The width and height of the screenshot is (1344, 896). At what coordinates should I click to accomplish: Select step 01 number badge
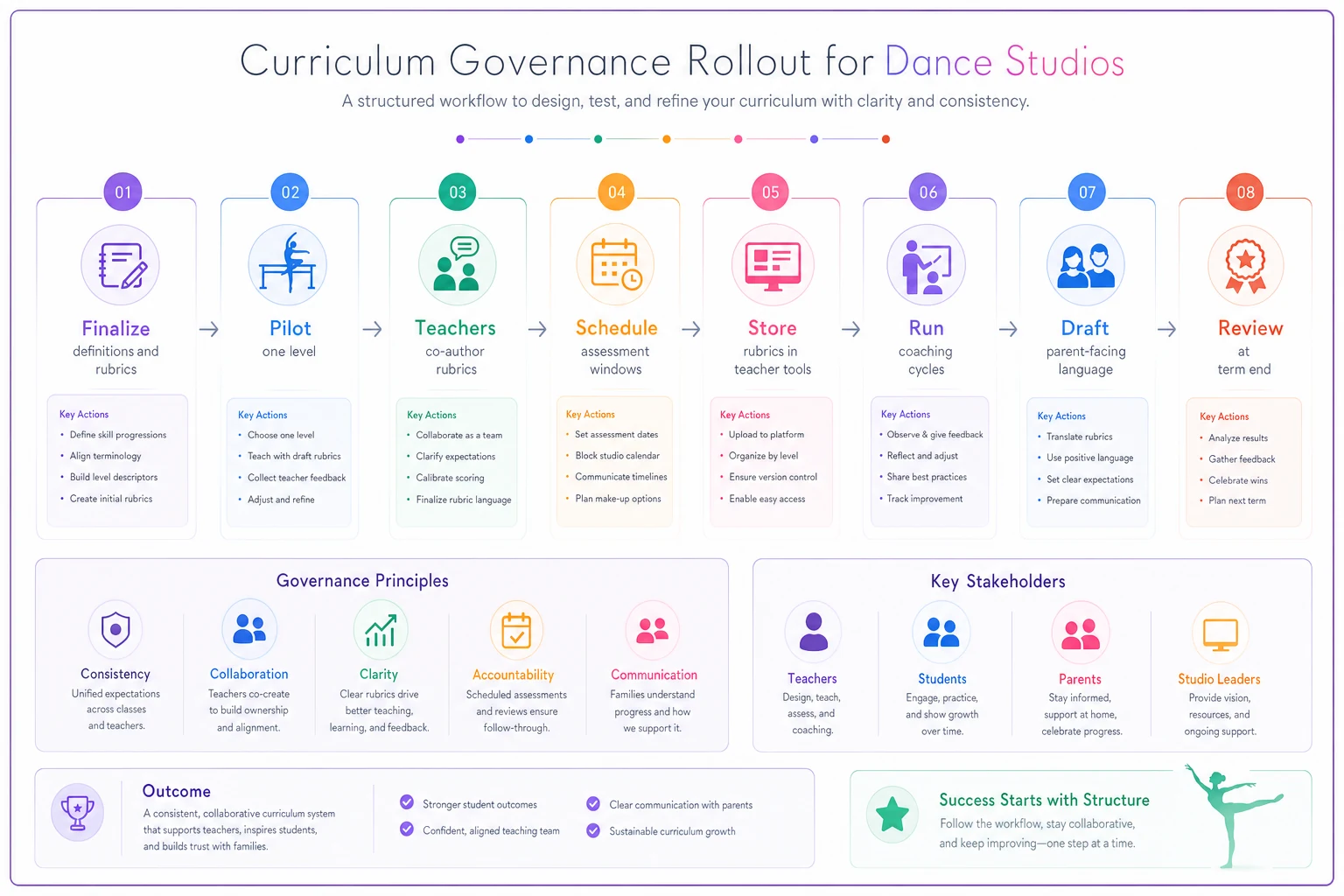pos(123,192)
